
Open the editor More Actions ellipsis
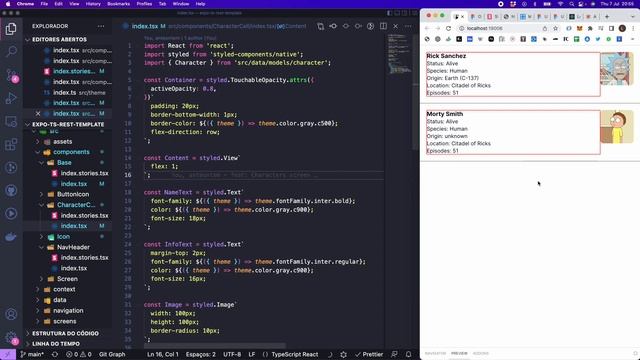[x=408, y=26]
